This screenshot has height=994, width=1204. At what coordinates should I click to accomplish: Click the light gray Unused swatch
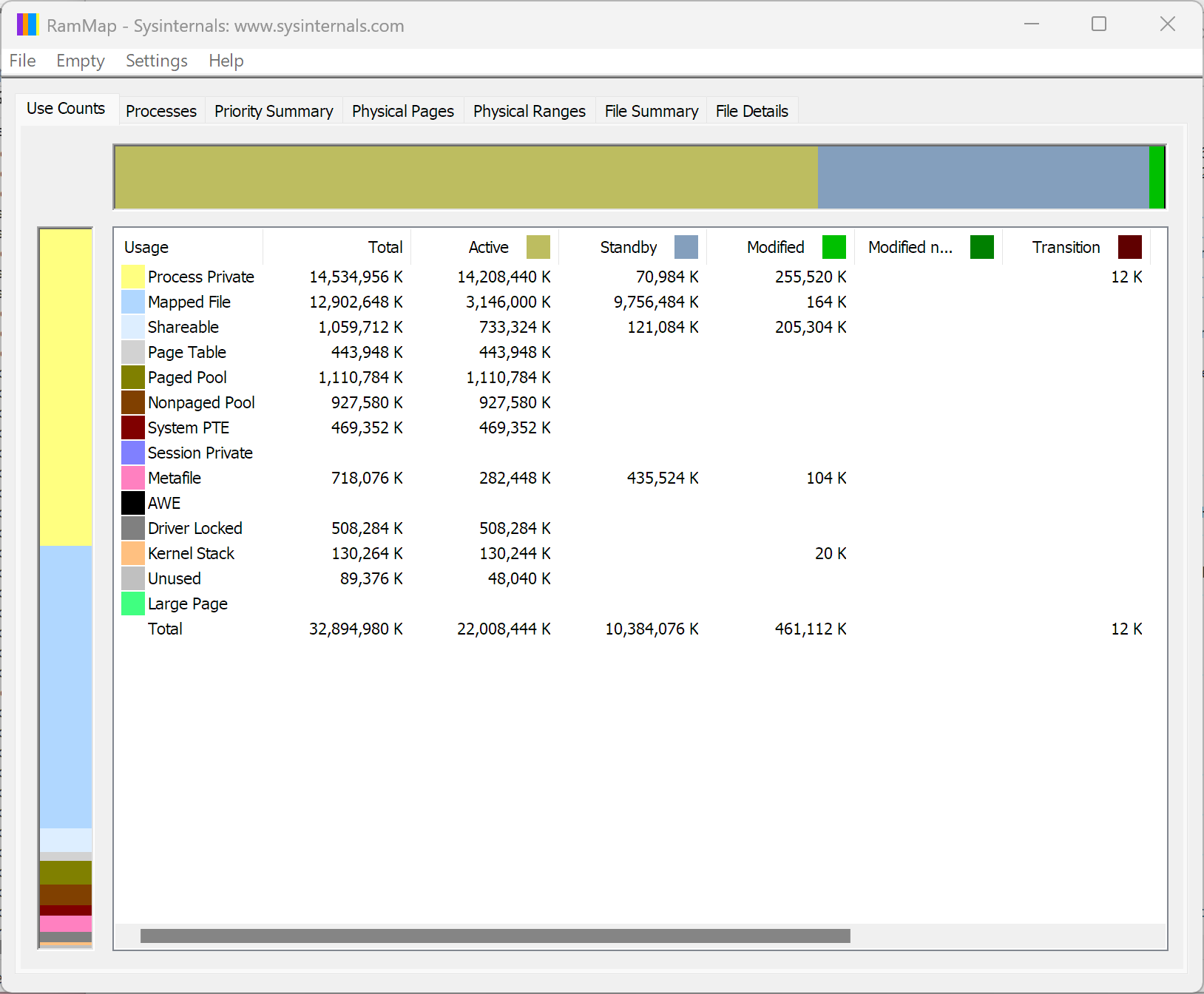point(133,578)
